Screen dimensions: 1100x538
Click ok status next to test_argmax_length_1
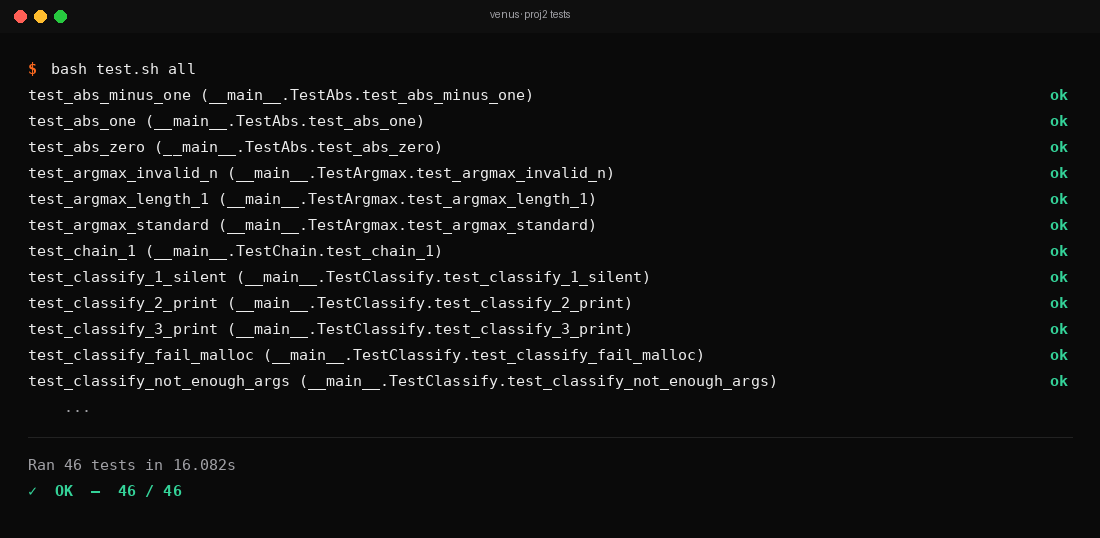point(1058,199)
